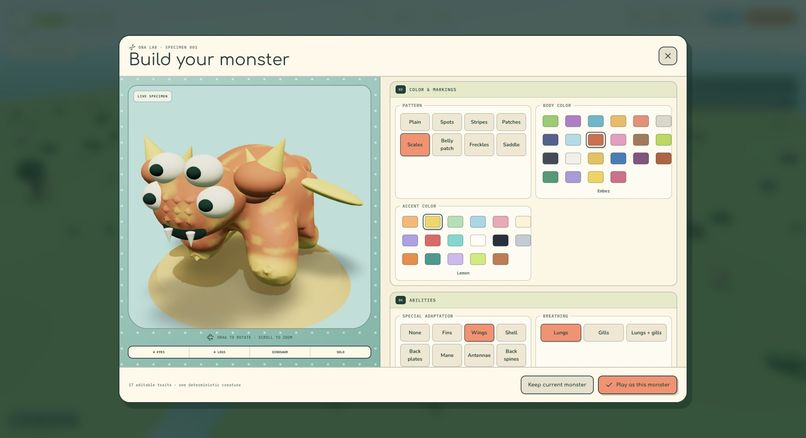This screenshot has height=438, width=806.
Task: Select Lungs + gills breathing
Action: pos(647,333)
